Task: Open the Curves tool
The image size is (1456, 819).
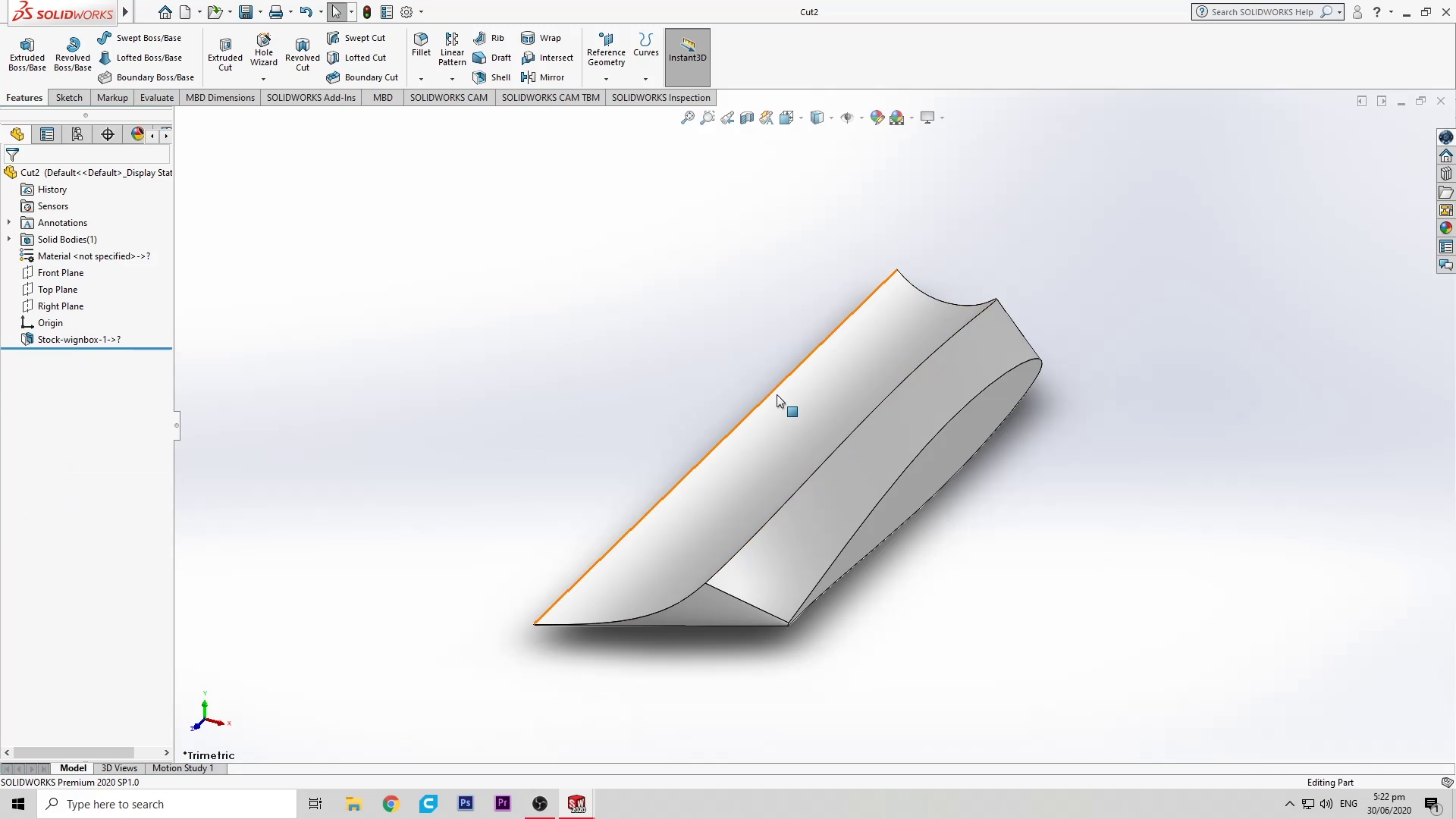Action: [x=646, y=45]
